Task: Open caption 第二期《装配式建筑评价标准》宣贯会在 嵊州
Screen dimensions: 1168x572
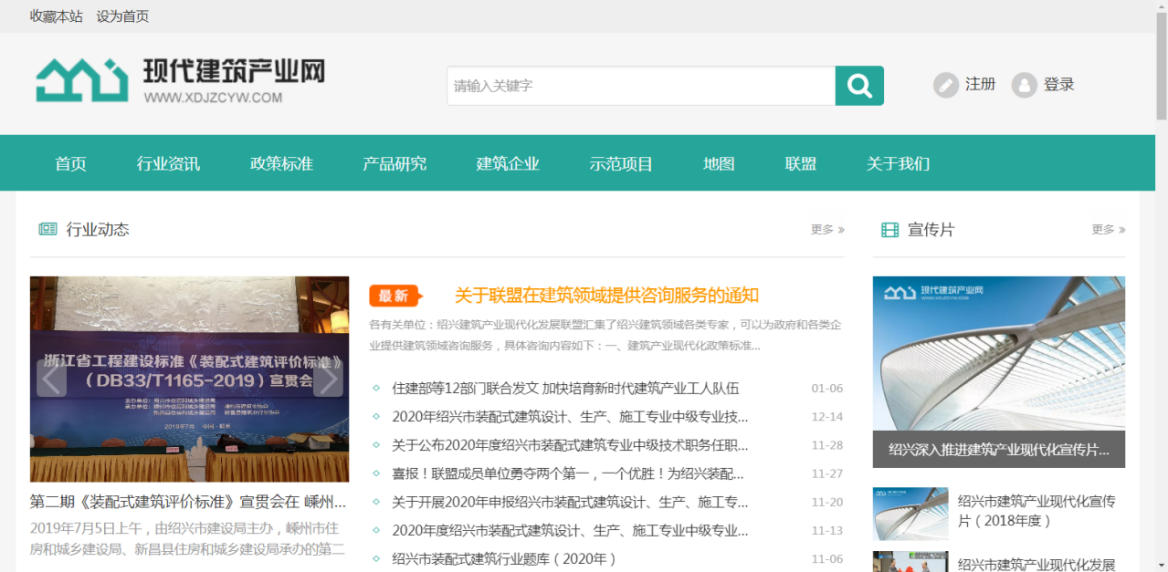Action: click(188, 500)
